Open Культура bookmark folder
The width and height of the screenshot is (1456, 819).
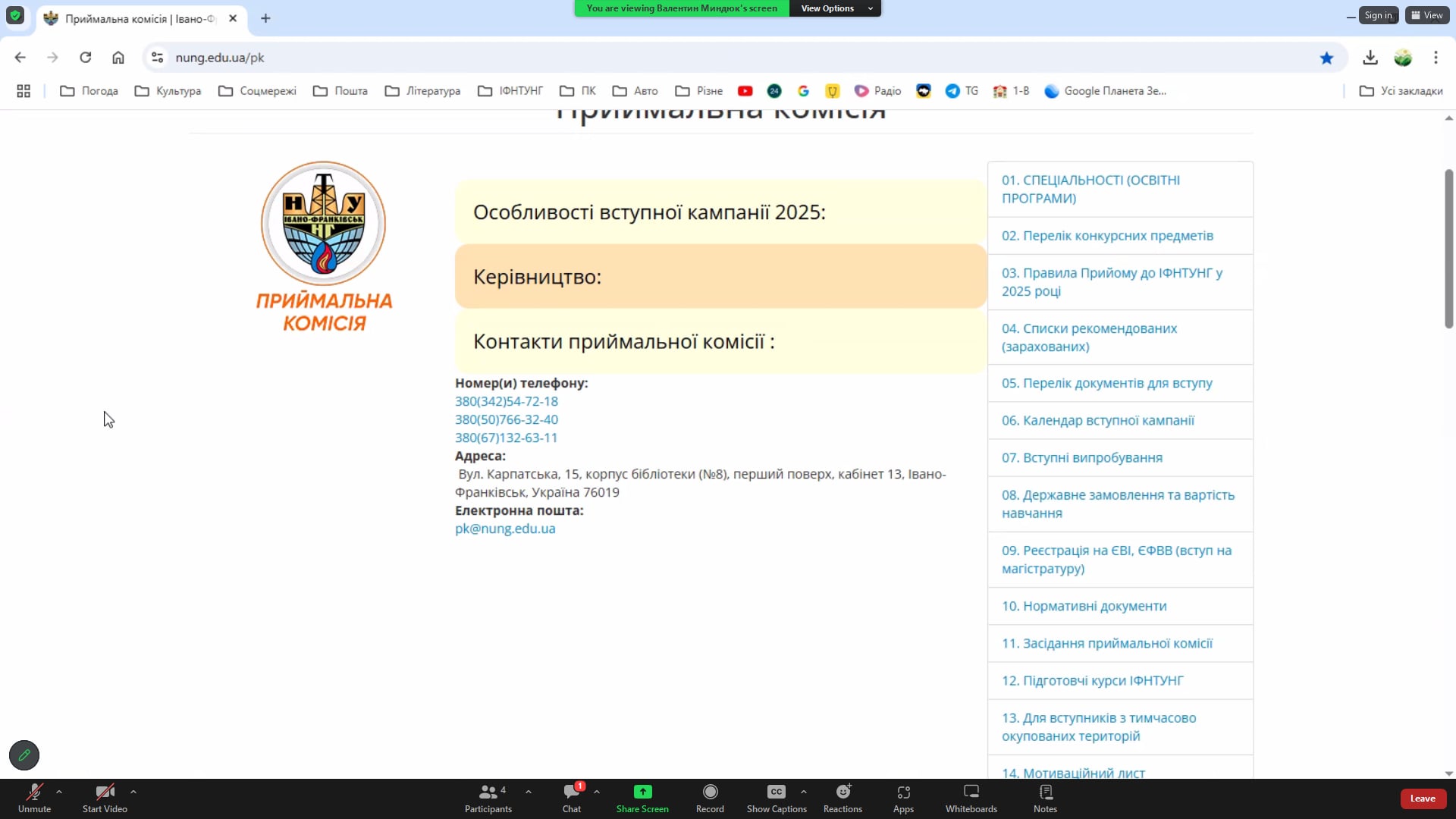click(x=168, y=91)
